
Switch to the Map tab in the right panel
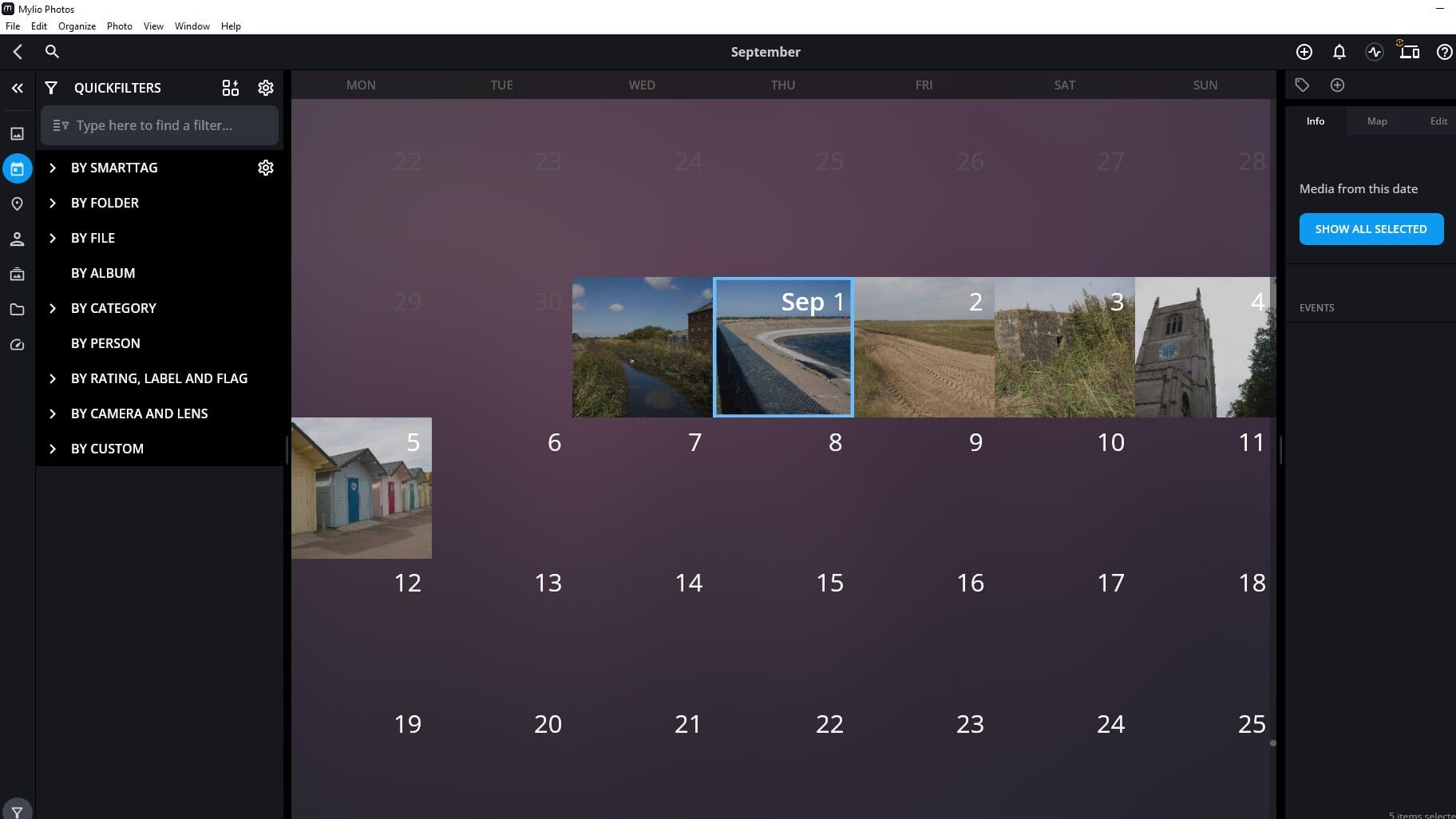1376,121
